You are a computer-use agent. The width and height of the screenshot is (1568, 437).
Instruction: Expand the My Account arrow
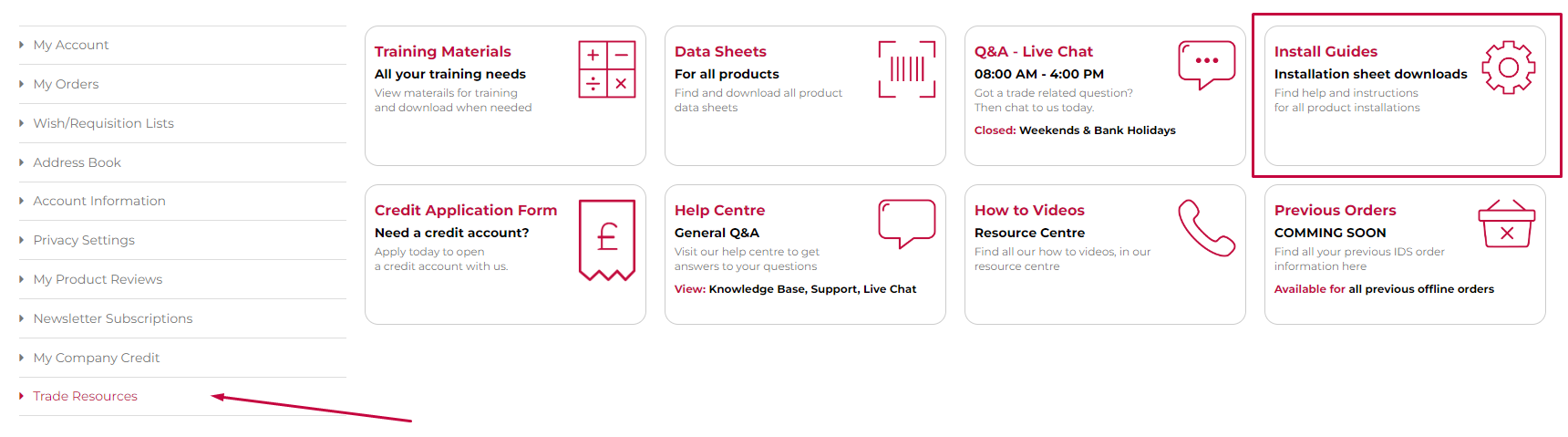click(22, 45)
